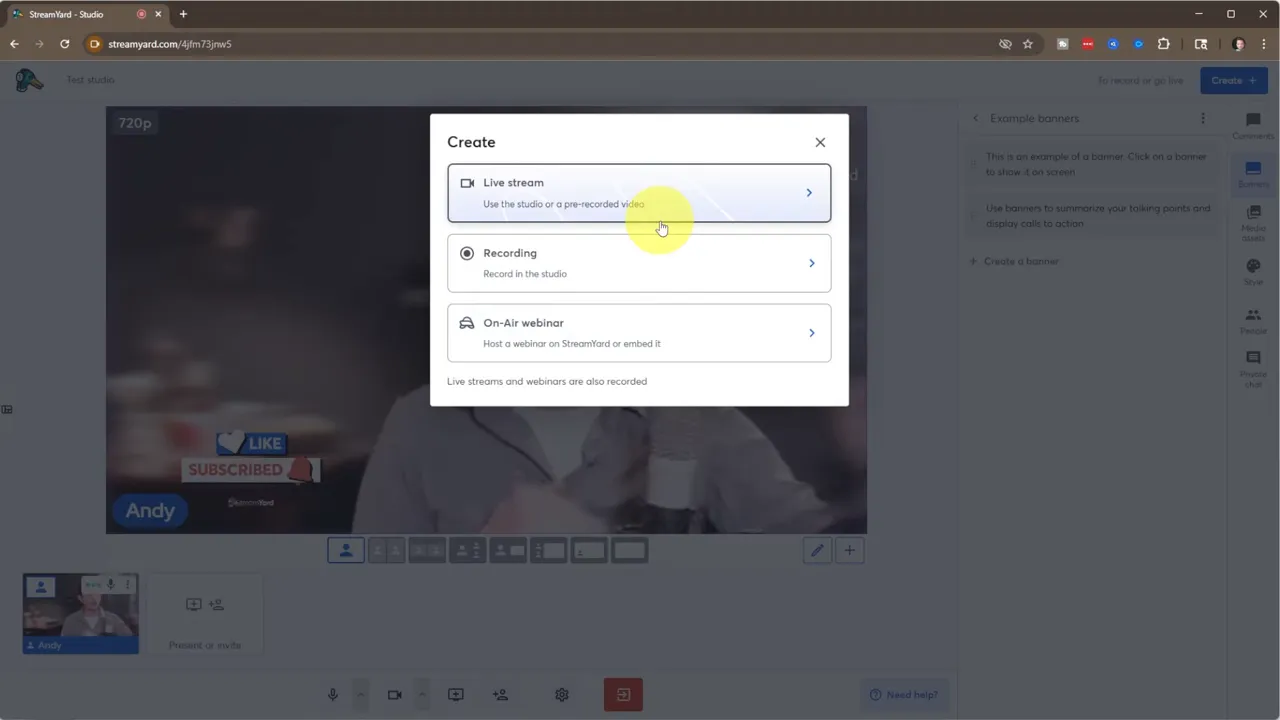Expand the Example banners overflow menu
The image size is (1280, 720).
point(1203,118)
